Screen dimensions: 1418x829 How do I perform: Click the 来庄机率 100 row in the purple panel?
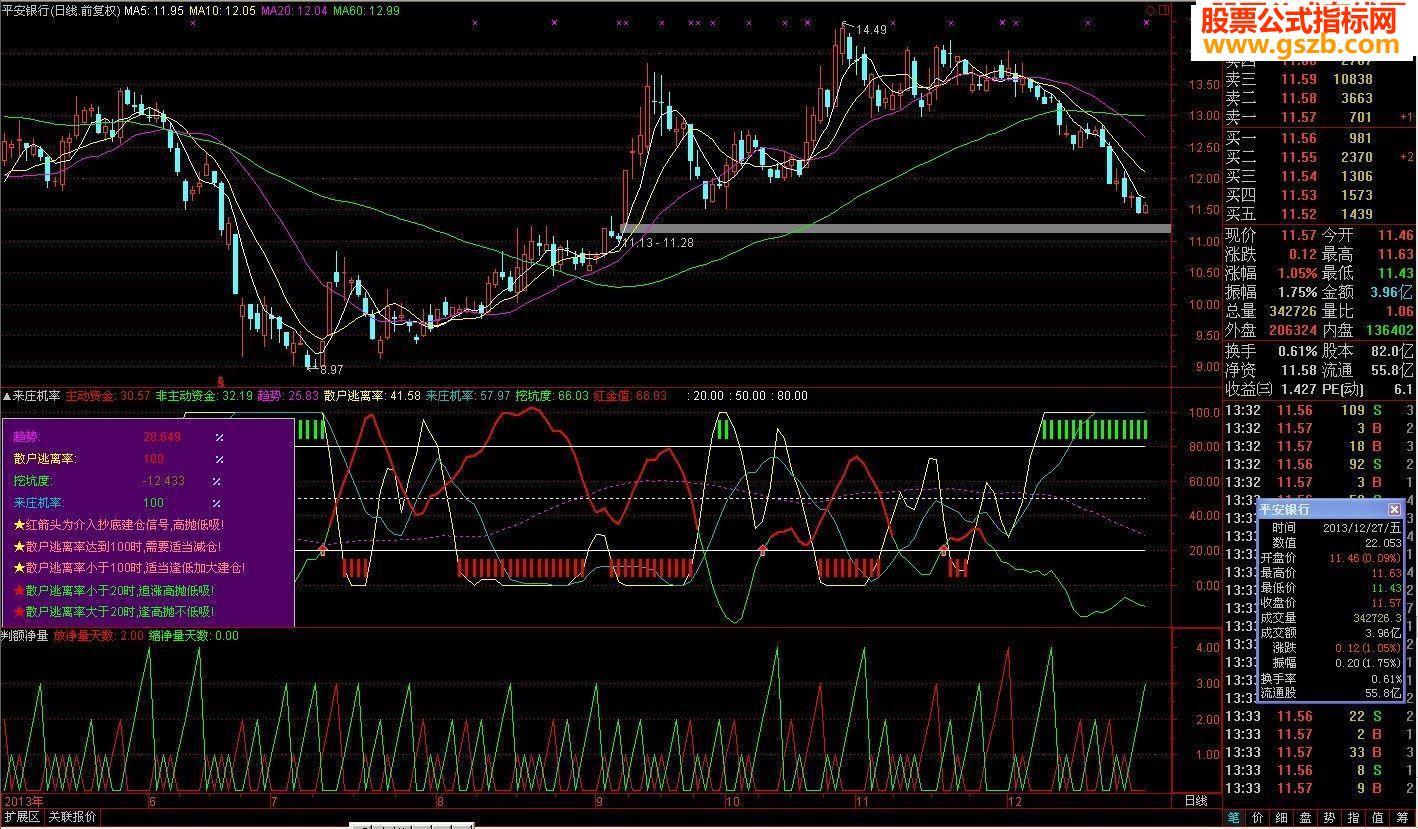point(119,503)
